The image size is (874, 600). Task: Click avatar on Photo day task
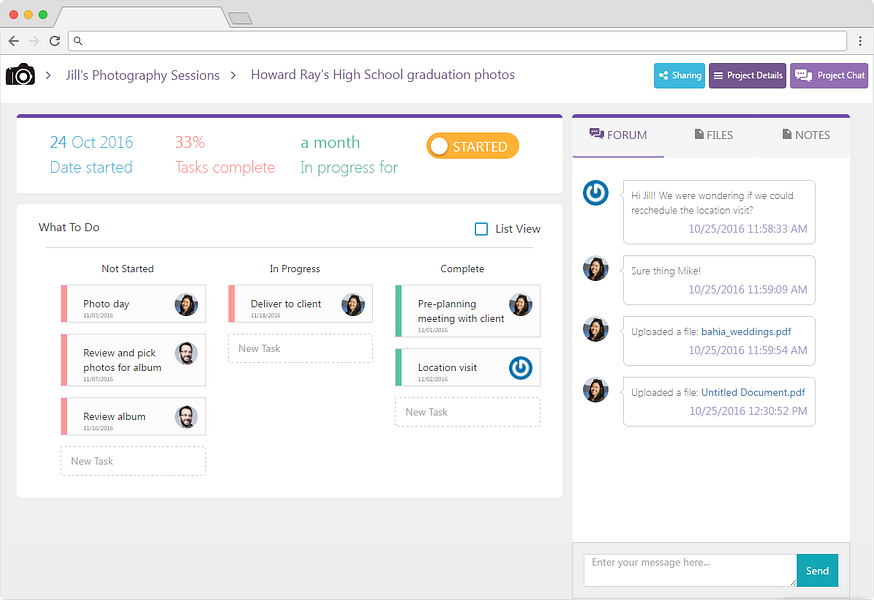(x=186, y=304)
